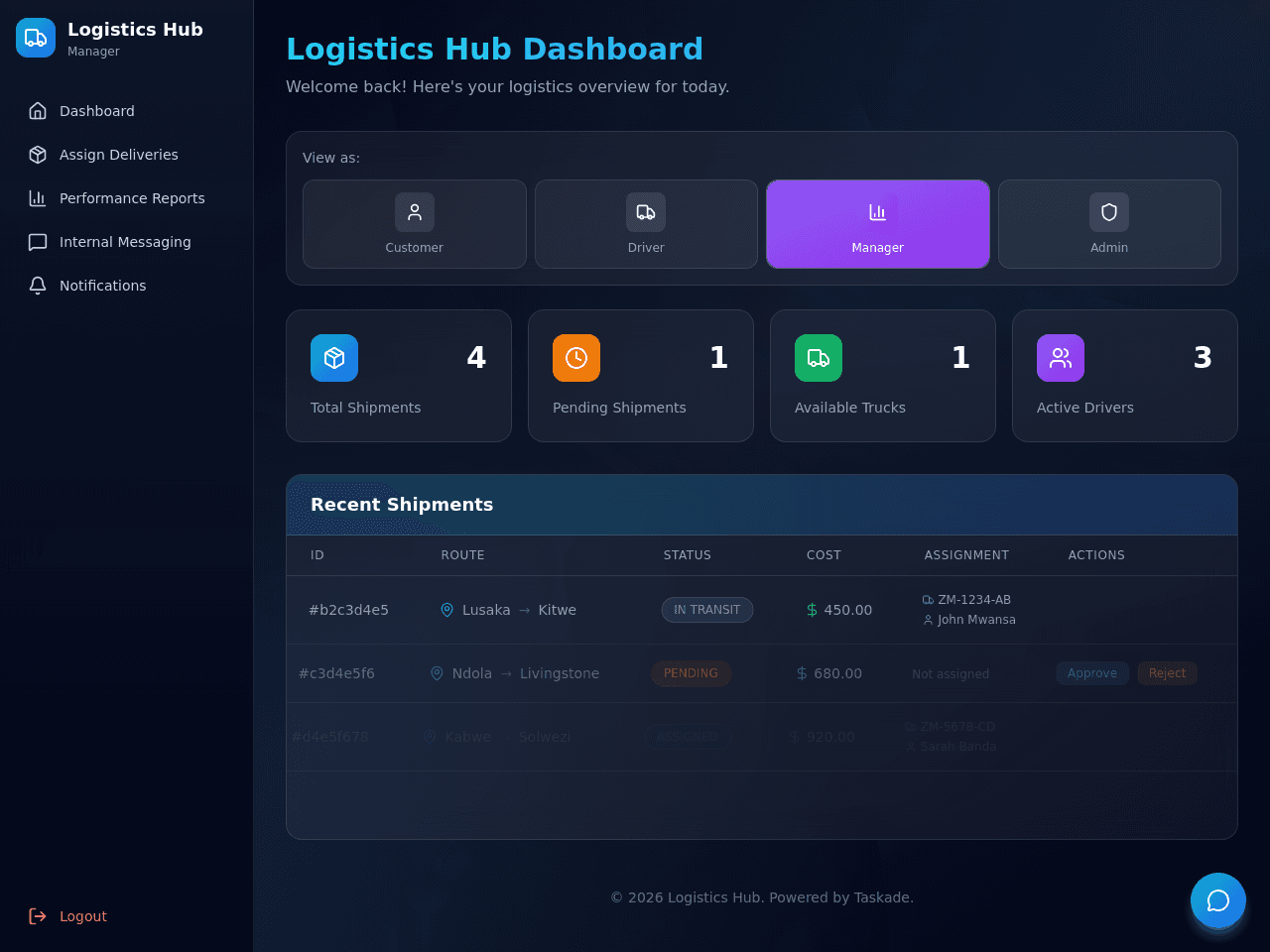Viewport: 1270px width, 952px height.
Task: Click the IN TRANSIT status badge
Action: [707, 610]
